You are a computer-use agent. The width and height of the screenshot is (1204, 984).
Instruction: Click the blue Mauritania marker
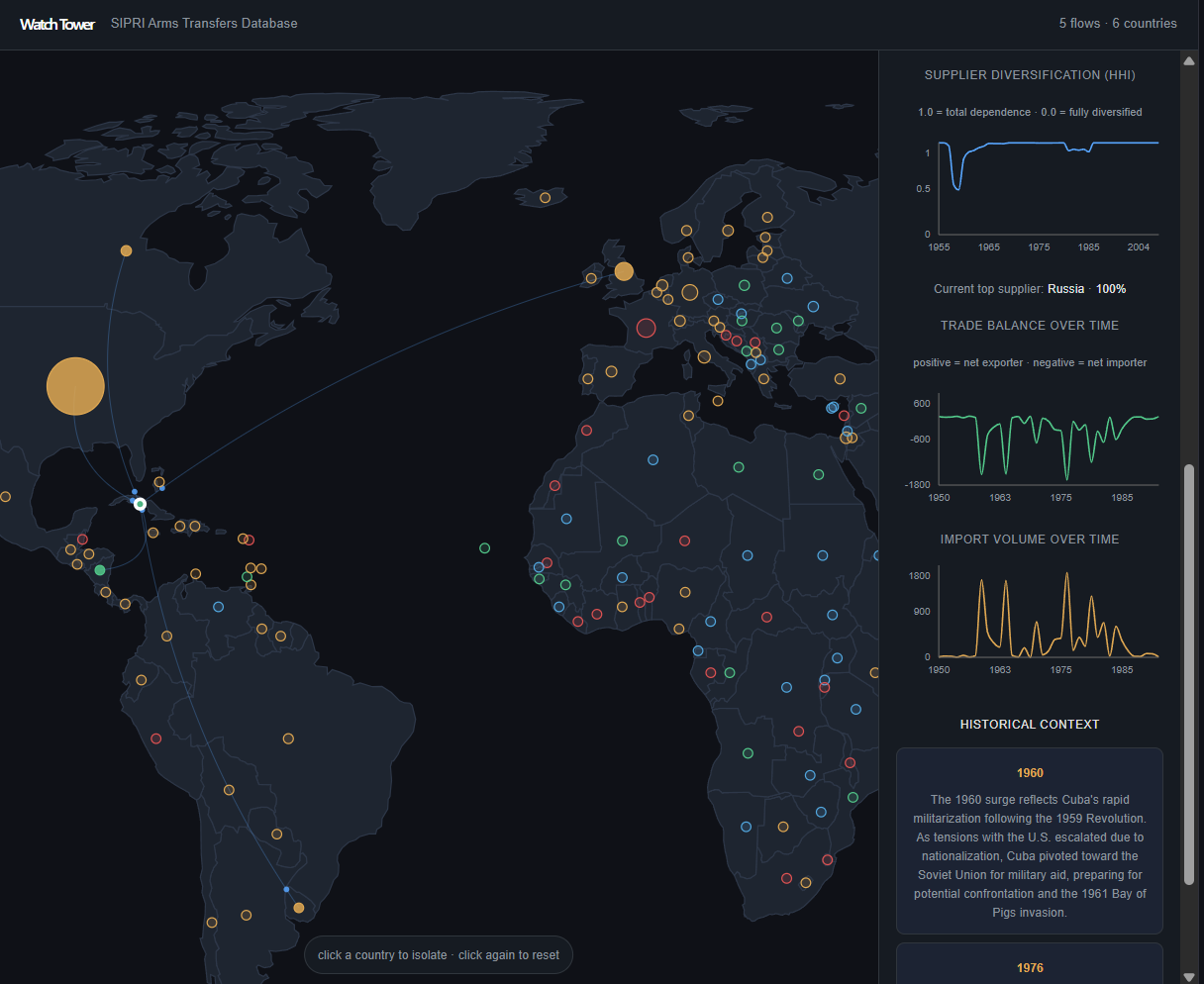566,519
